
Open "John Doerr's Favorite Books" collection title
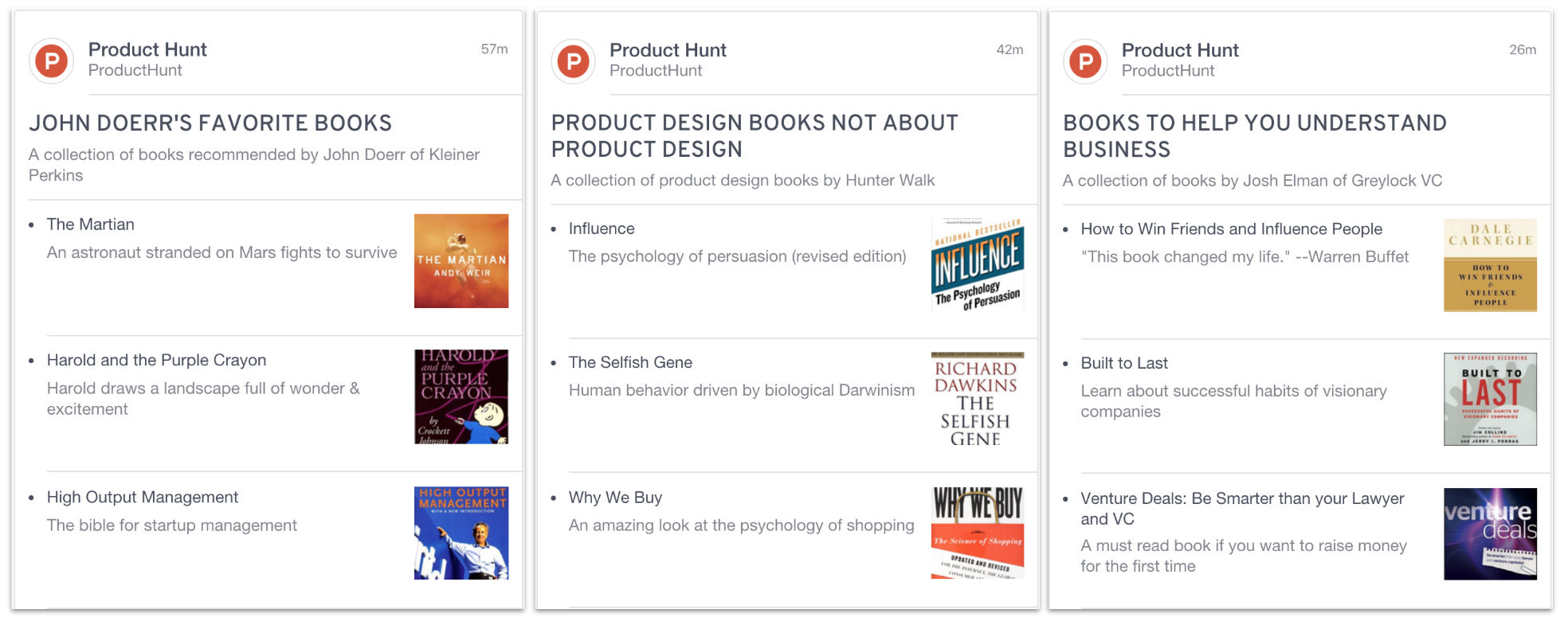(x=210, y=123)
